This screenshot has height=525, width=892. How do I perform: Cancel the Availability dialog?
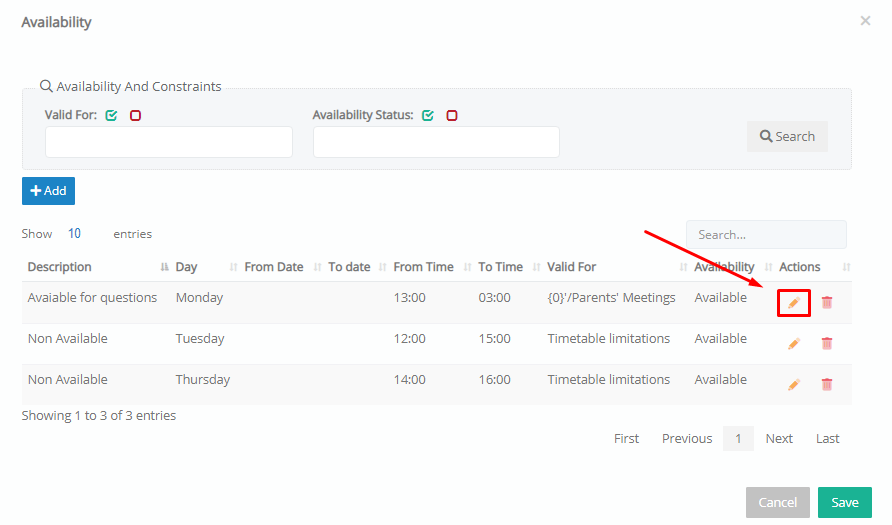[x=778, y=502]
